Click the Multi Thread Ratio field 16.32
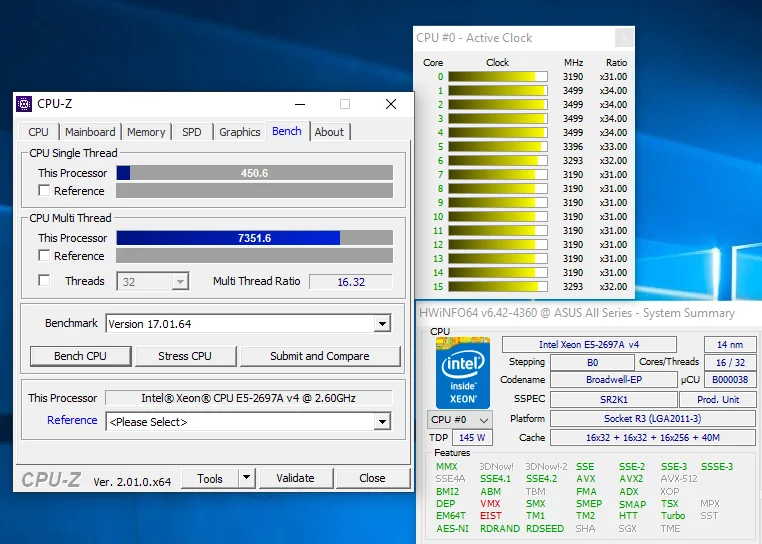This screenshot has height=544, width=762. pos(351,282)
